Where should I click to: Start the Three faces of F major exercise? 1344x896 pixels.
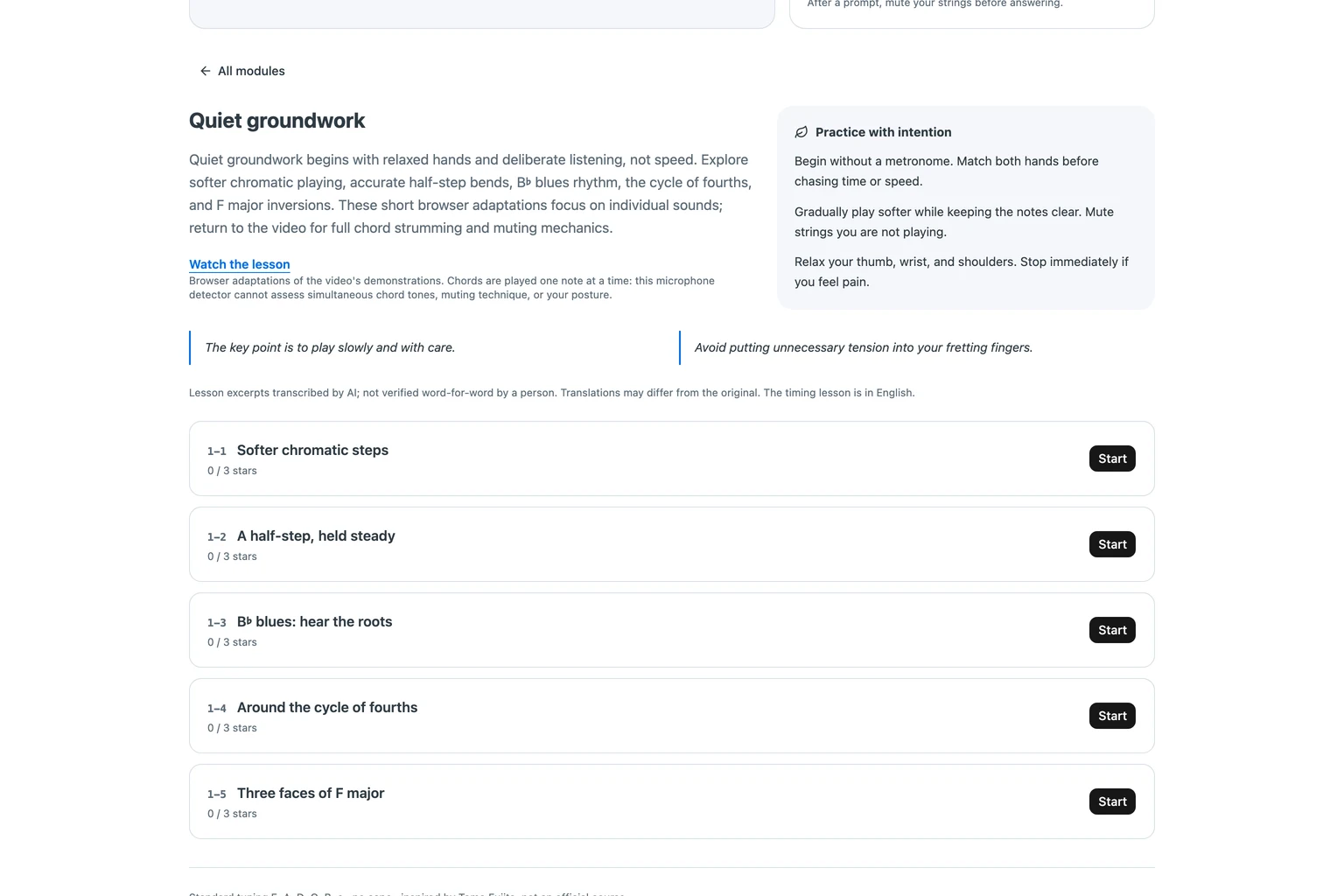1112,801
